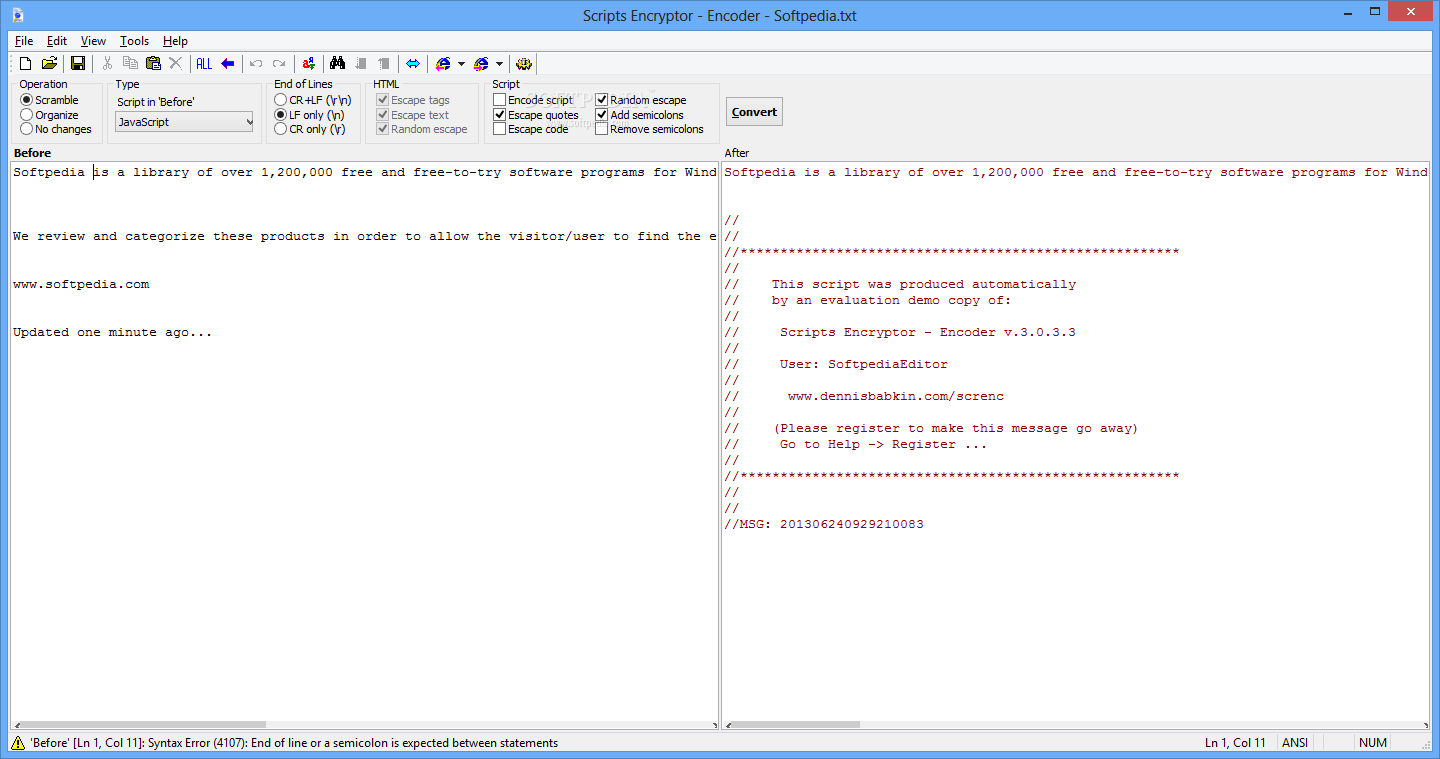1440x759 pixels.
Task: Select the Scramble operation
Action: click(49, 100)
